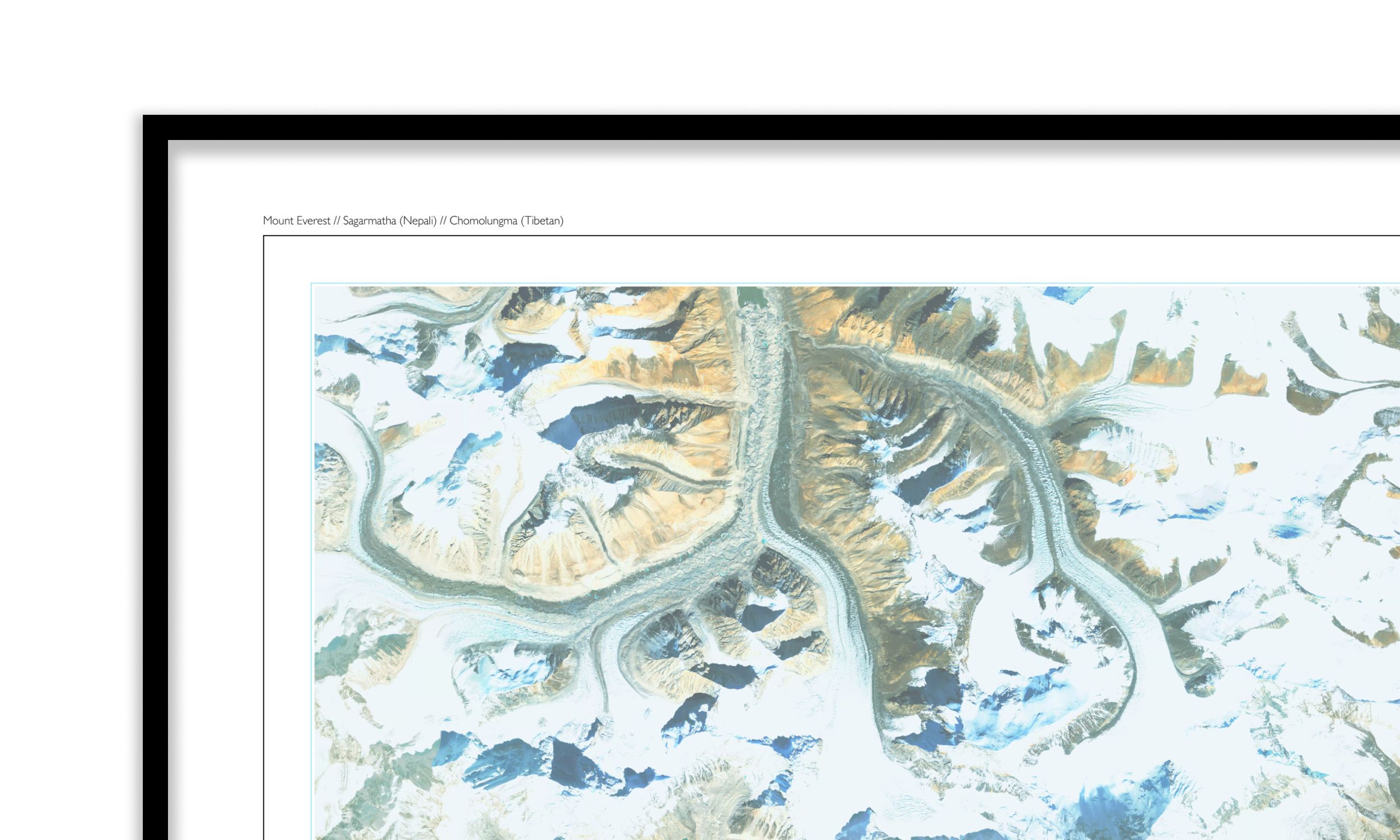Click the cyan image outline's top-left corner
Screen dimensions: 1400x840
pos(312,283)
